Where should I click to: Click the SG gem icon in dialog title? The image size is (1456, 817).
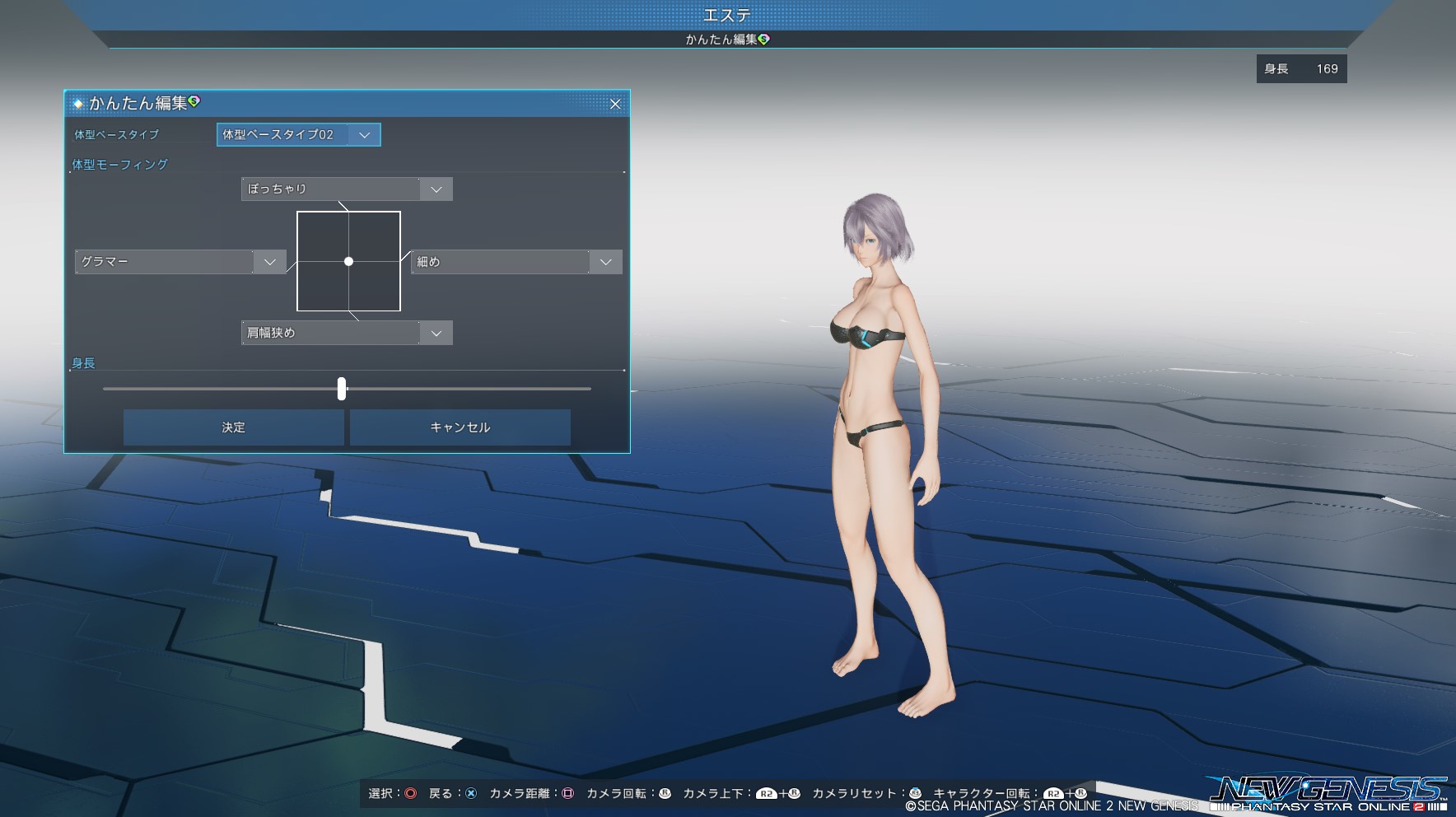coord(194,101)
